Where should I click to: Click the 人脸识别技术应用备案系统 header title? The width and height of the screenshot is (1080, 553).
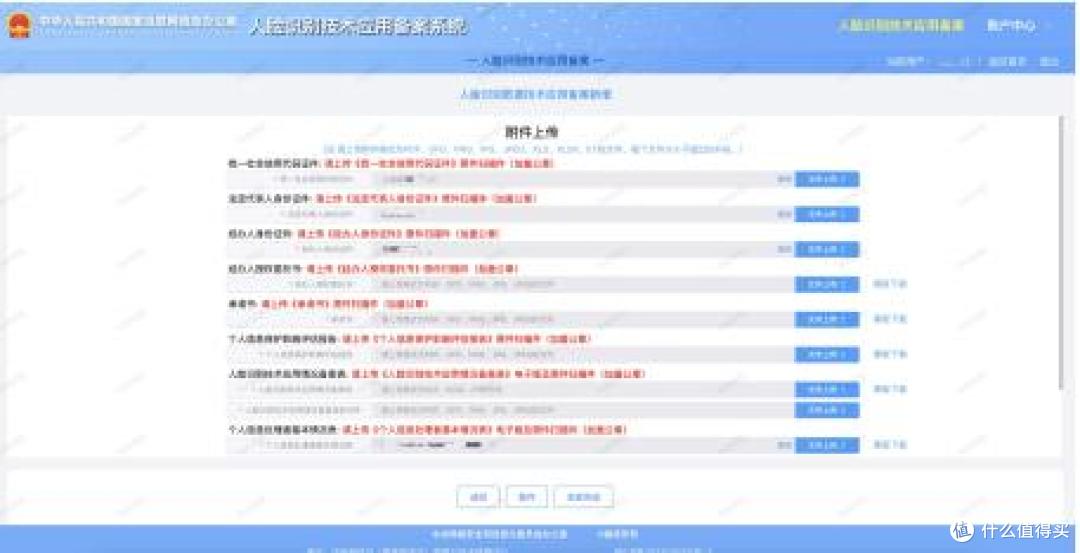[357, 26]
